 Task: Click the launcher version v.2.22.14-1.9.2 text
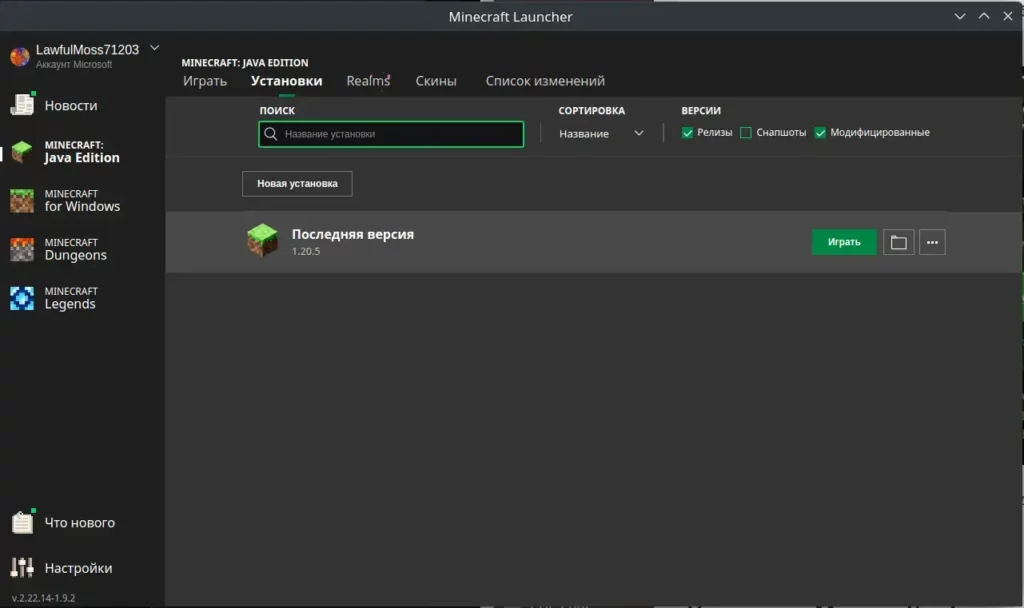coord(43,598)
